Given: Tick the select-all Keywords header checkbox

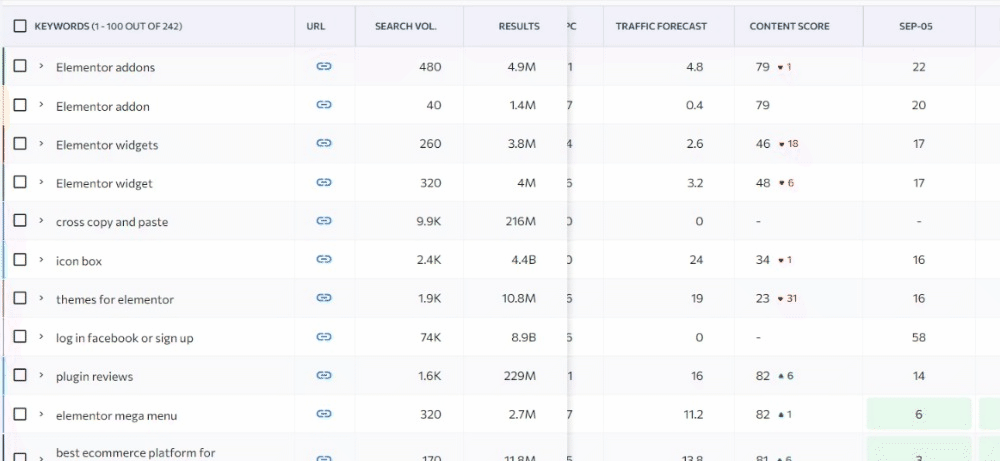Looking at the screenshot, I should pyautogui.click(x=20, y=26).
